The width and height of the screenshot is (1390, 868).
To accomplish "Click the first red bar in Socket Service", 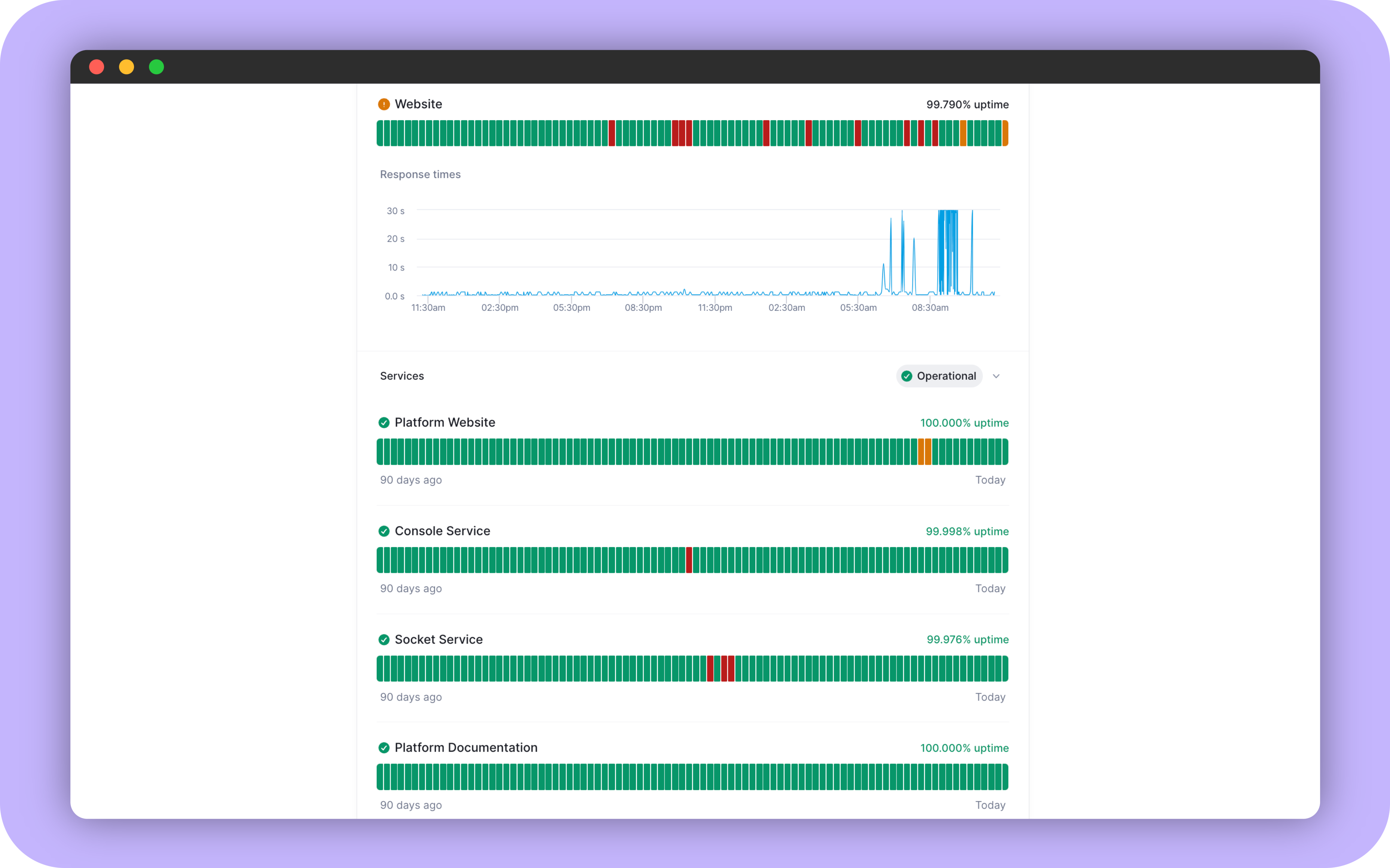I will pyautogui.click(x=710, y=668).
